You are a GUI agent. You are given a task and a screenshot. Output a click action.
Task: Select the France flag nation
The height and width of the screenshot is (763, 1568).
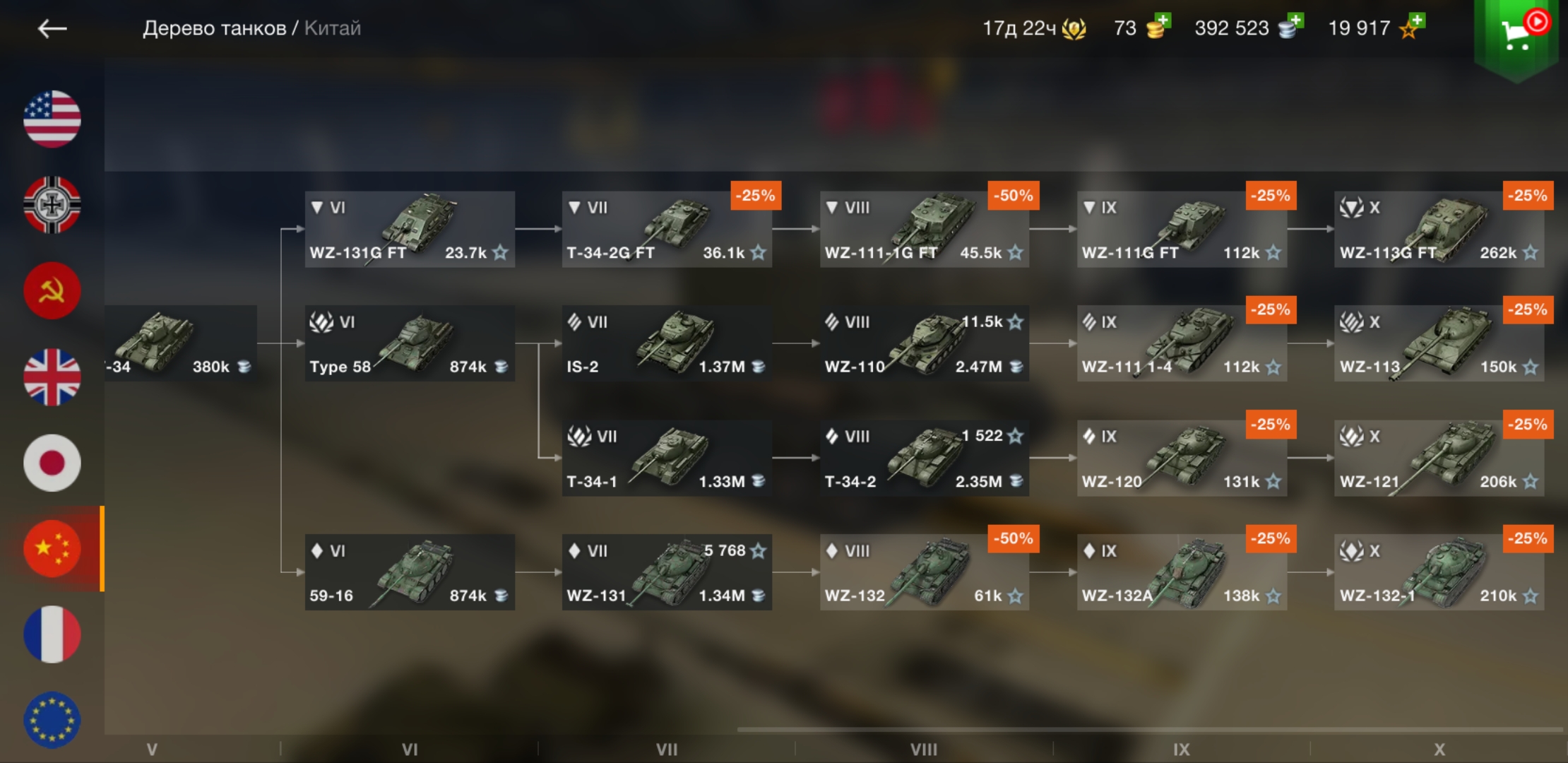coord(52,634)
